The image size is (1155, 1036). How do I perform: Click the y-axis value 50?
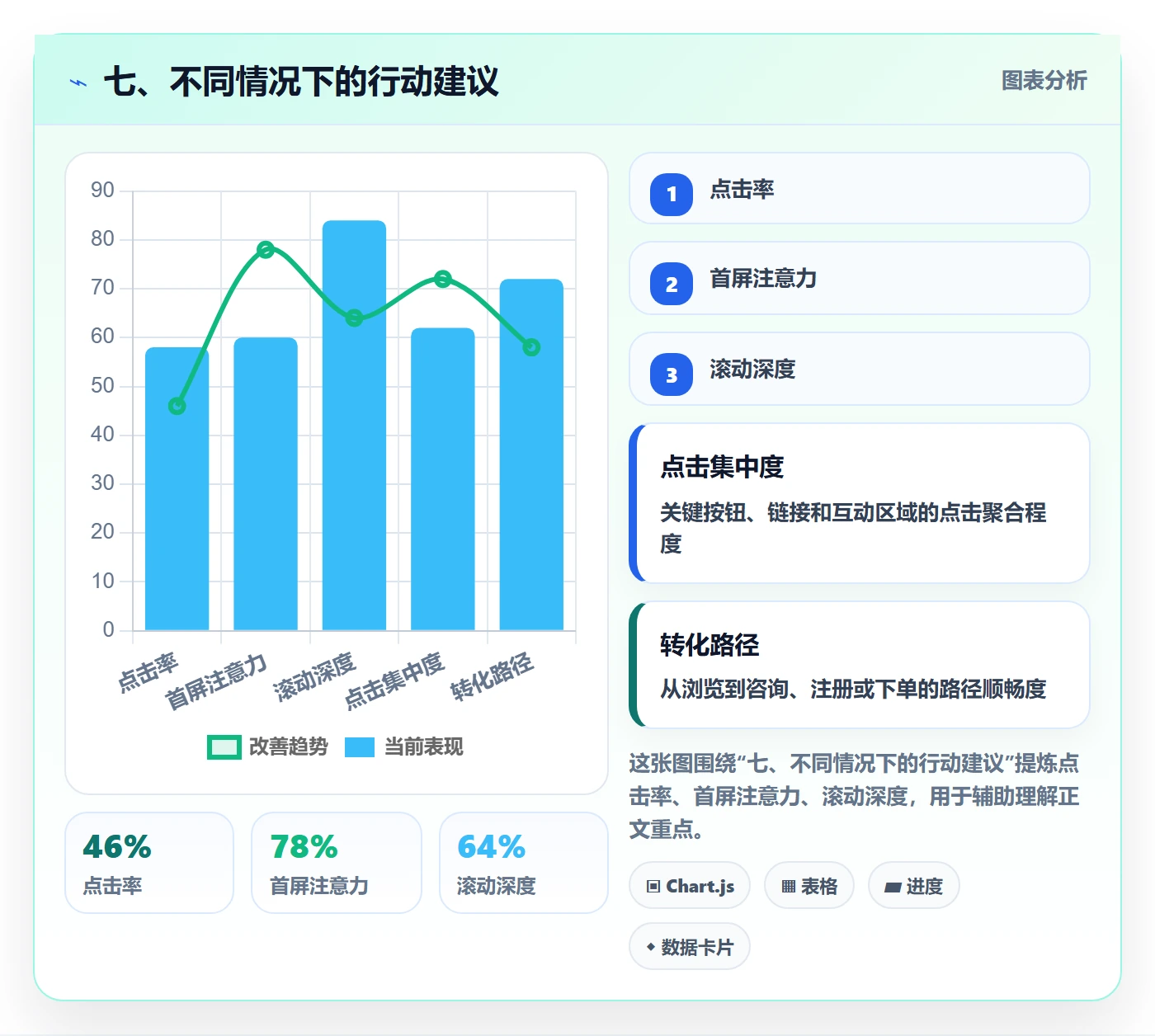pos(102,385)
